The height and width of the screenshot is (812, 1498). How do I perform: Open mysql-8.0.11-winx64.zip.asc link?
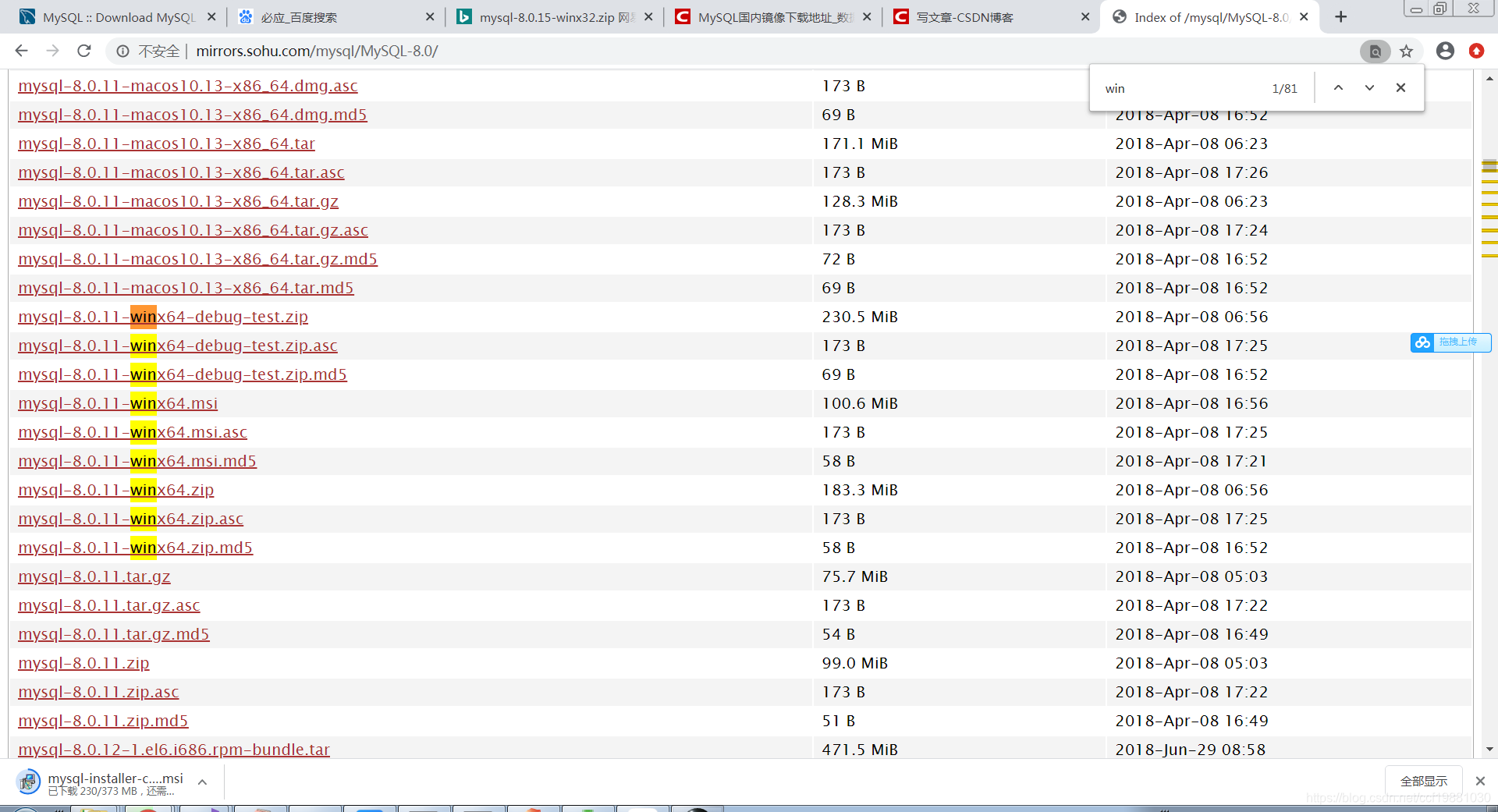click(x=131, y=519)
